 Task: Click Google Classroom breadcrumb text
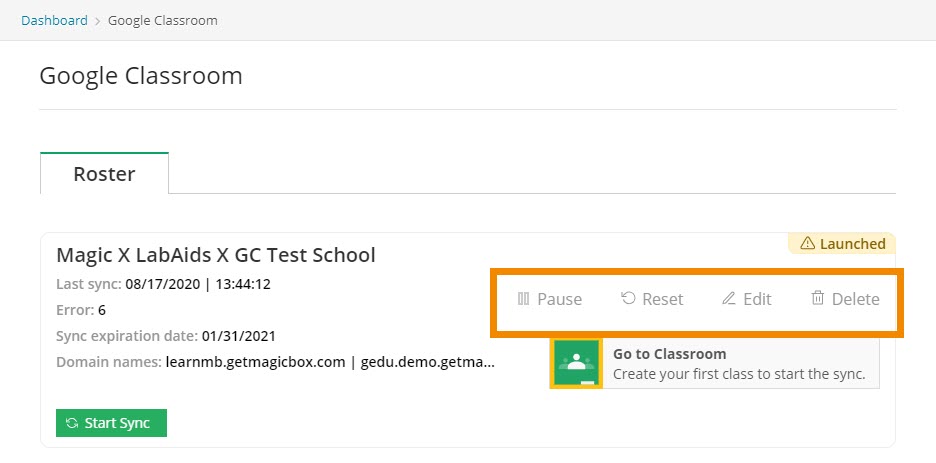(x=162, y=20)
